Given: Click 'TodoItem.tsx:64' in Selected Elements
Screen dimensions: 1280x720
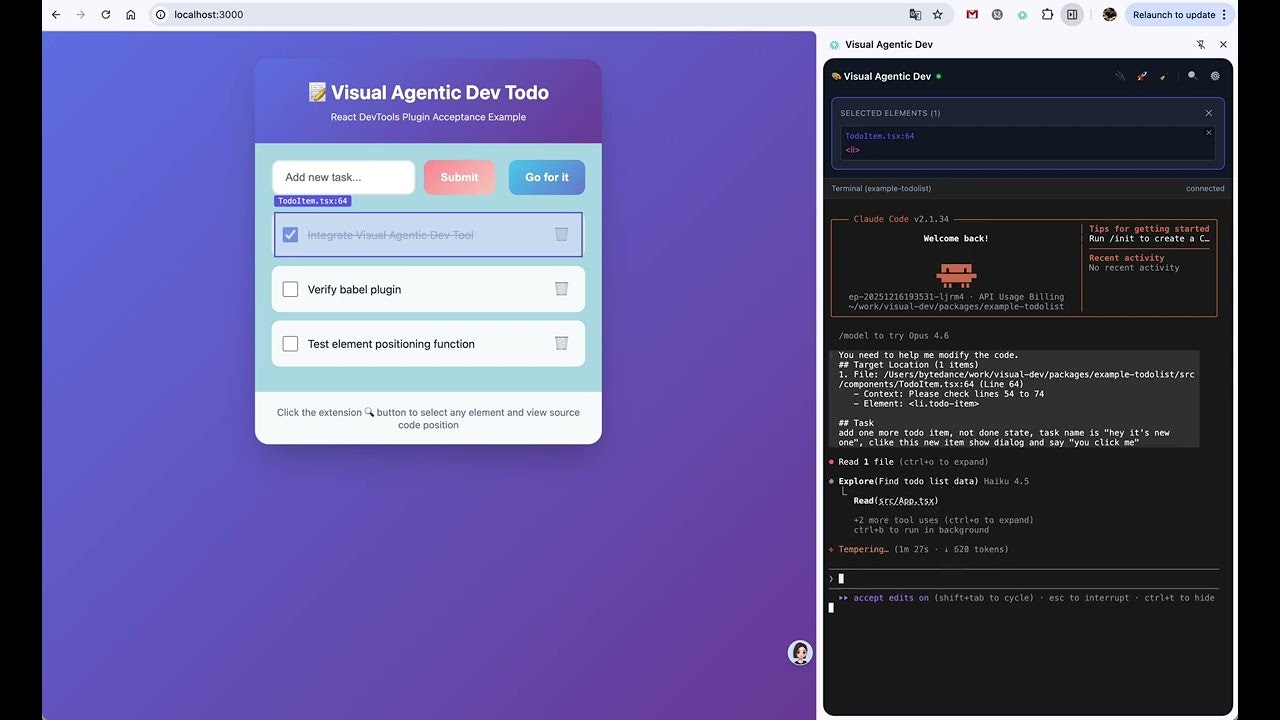Looking at the screenshot, I should pos(880,136).
